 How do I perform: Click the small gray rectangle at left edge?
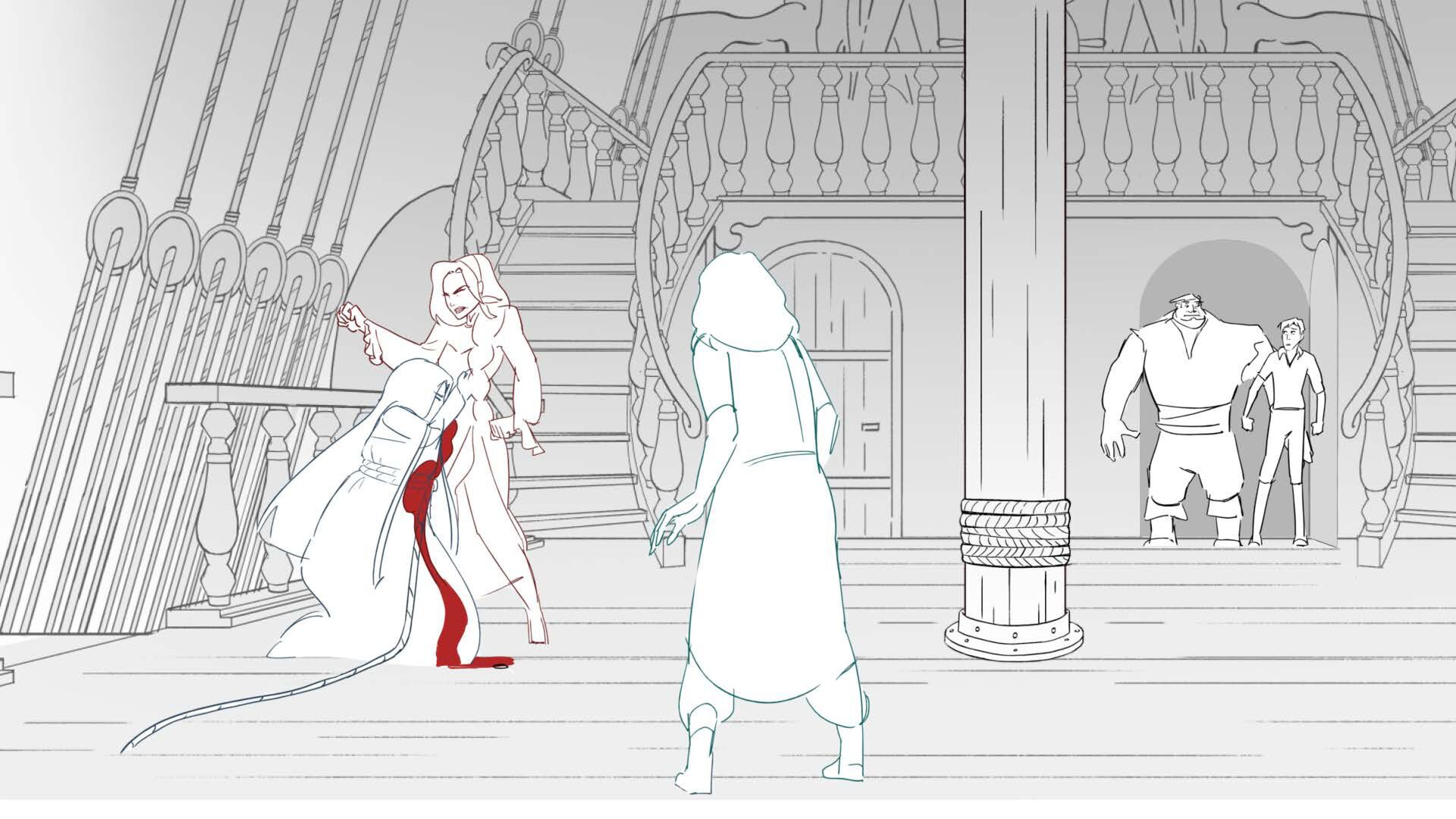[x=7, y=384]
